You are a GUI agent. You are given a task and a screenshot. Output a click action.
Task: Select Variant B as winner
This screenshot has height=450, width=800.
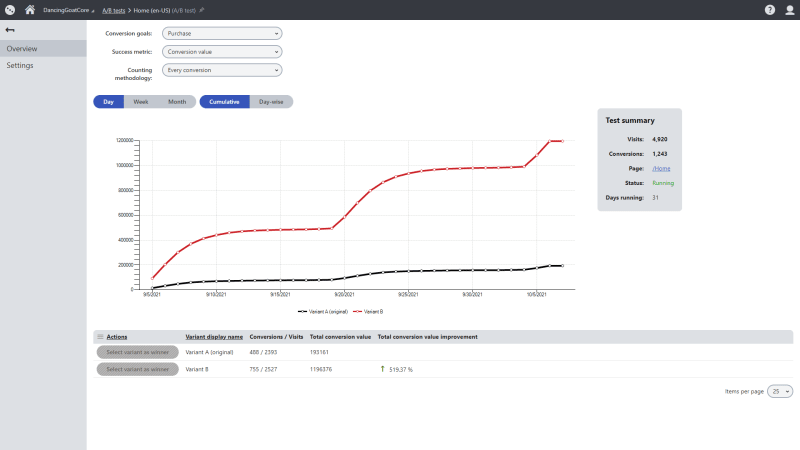[x=137, y=369]
